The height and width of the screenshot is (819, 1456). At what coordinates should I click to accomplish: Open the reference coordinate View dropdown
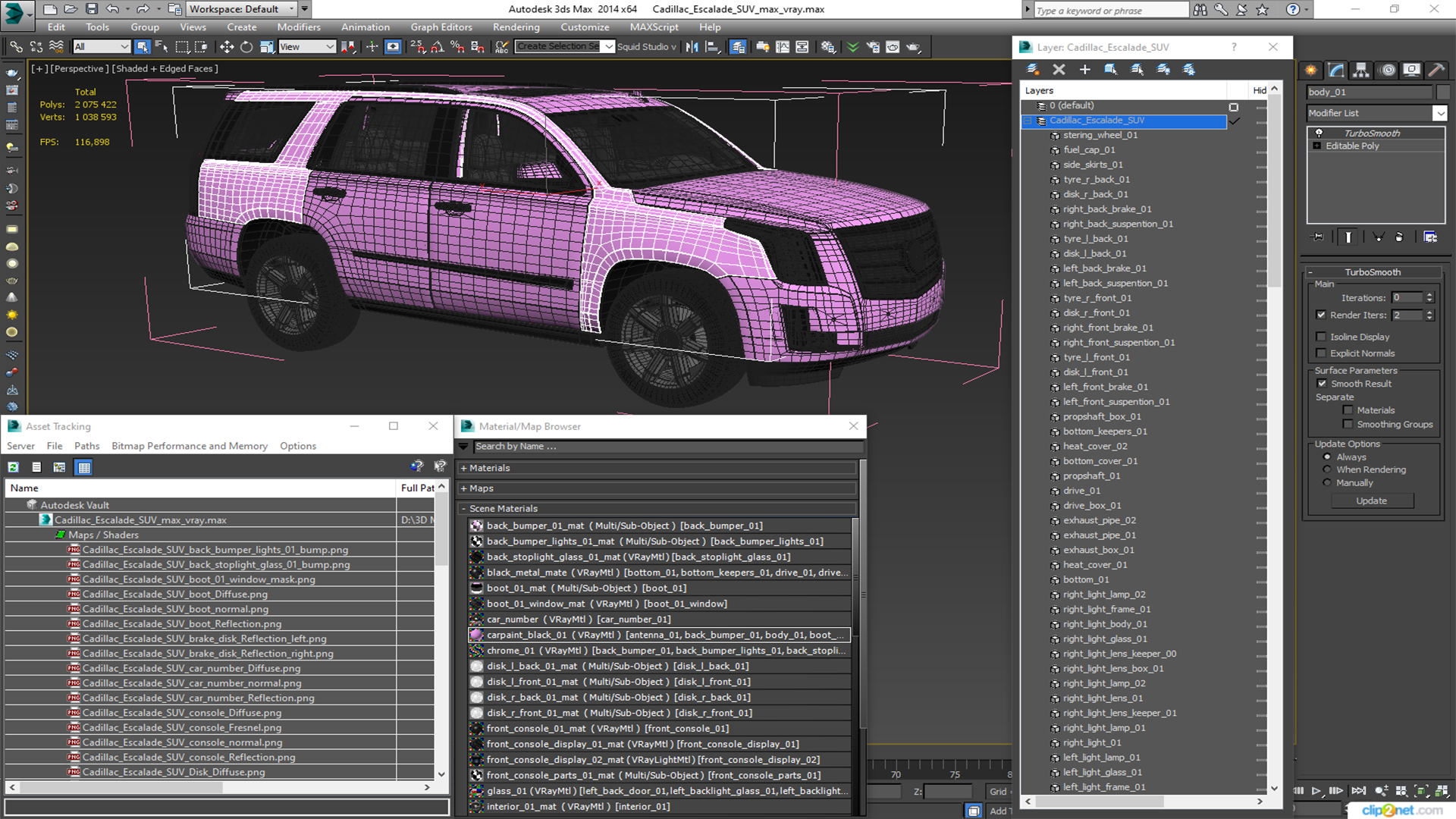[x=307, y=47]
